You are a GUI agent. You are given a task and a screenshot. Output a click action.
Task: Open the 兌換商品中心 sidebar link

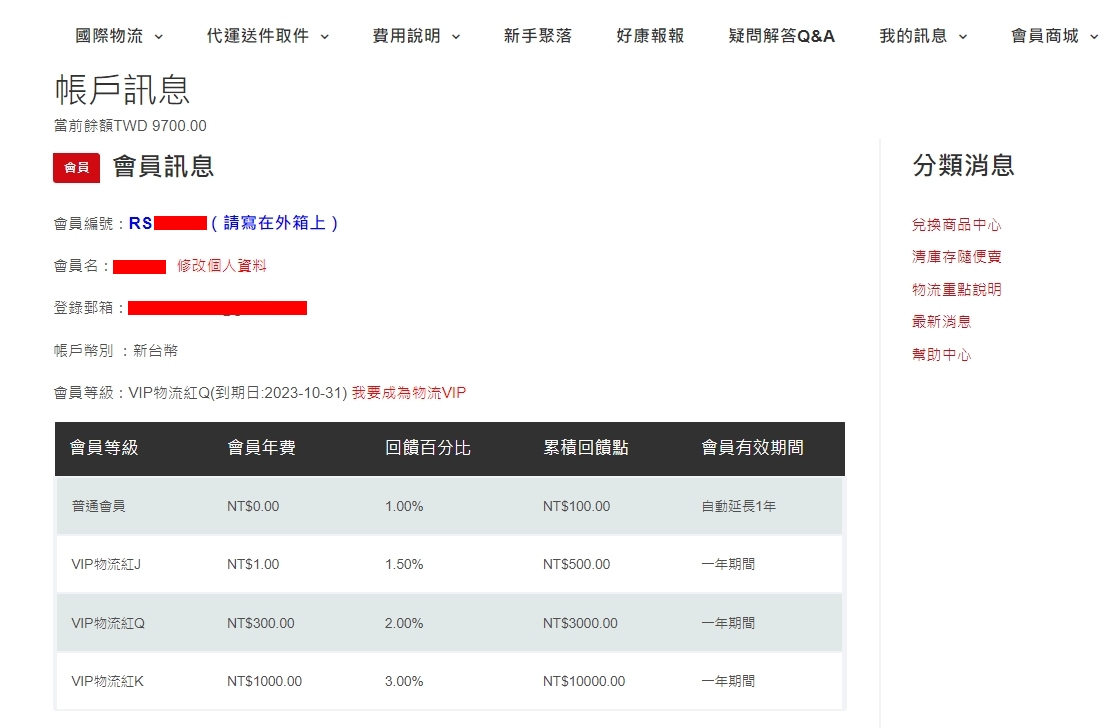(x=956, y=225)
